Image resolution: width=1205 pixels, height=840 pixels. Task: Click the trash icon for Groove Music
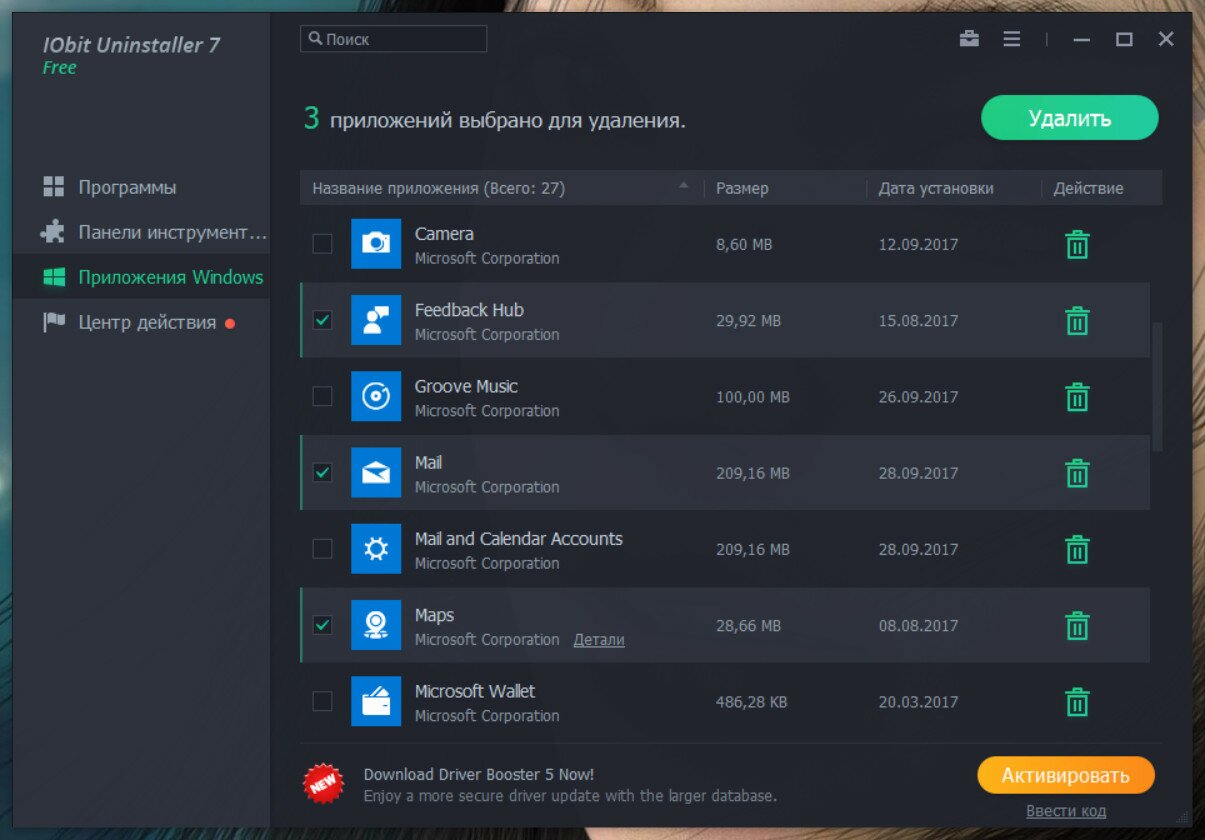tap(1077, 397)
